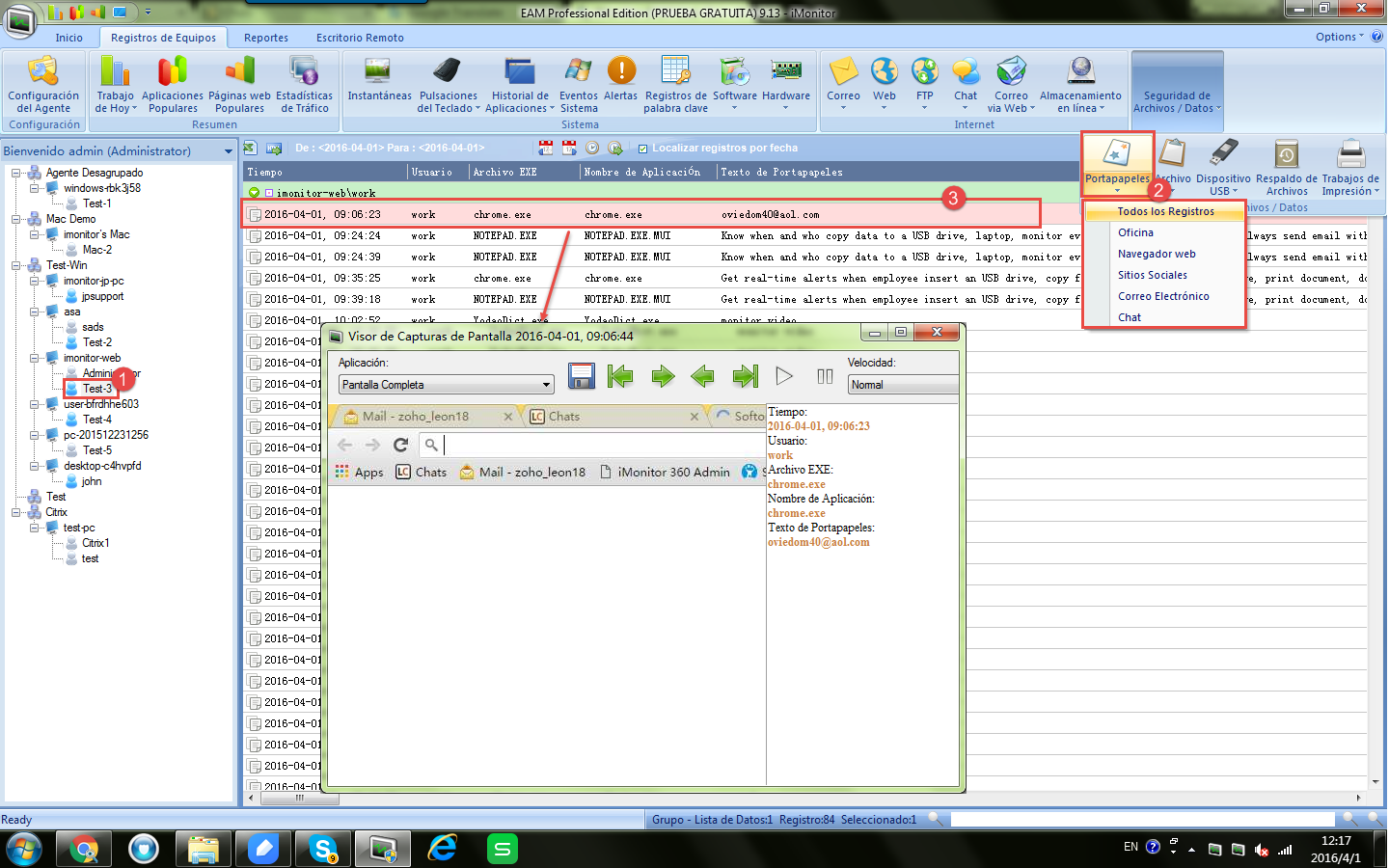The image size is (1389, 868).
Task: Toggle the Localizar registros por fecha checkbox
Action: (642, 149)
